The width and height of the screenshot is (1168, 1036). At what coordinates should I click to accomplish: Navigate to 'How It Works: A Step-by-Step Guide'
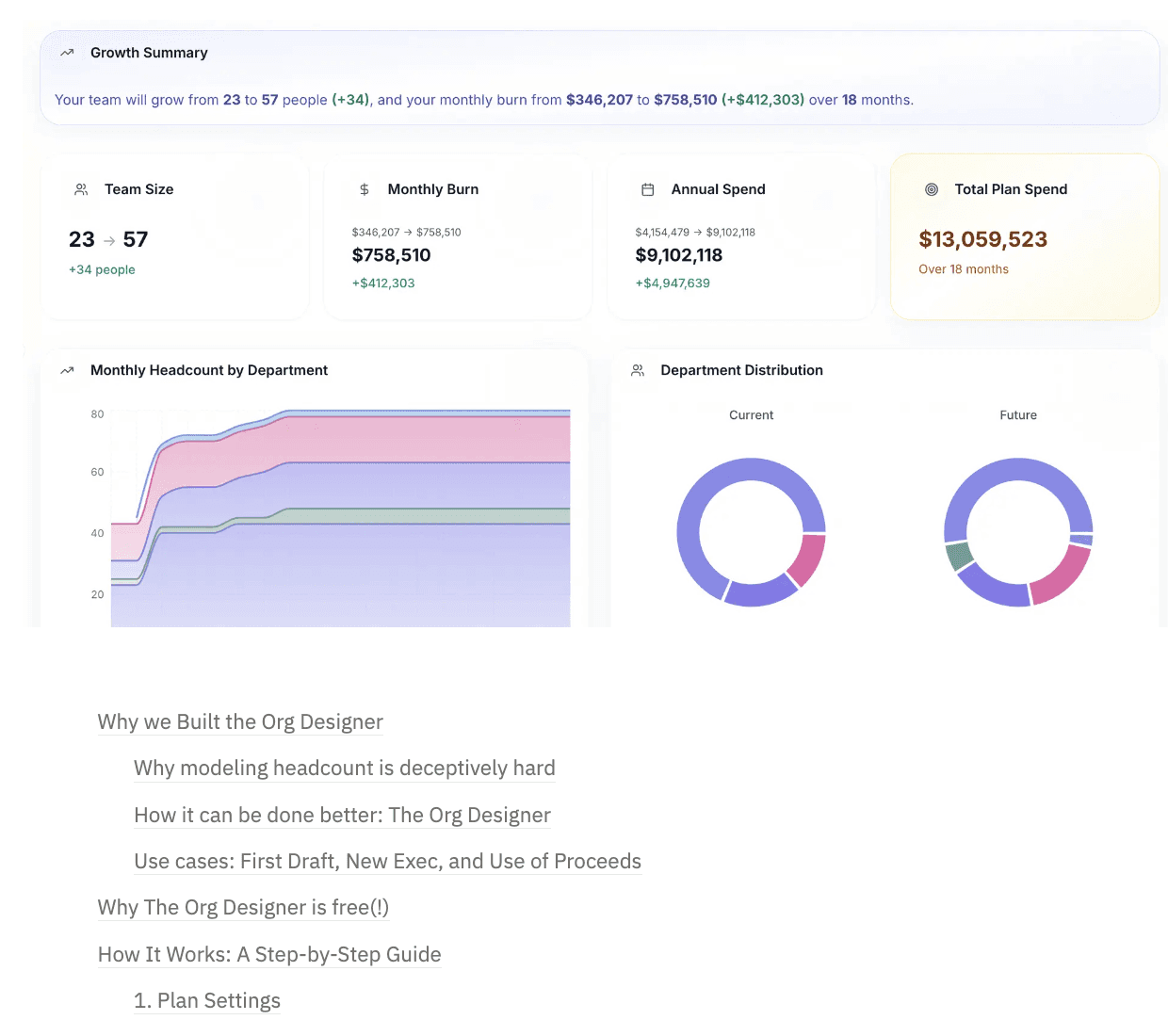pyautogui.click(x=269, y=954)
